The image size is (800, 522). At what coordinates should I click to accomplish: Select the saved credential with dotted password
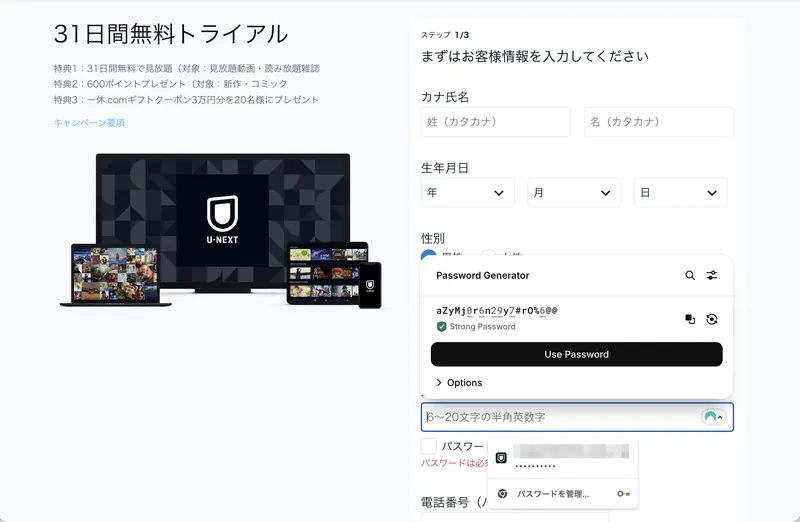(563, 458)
